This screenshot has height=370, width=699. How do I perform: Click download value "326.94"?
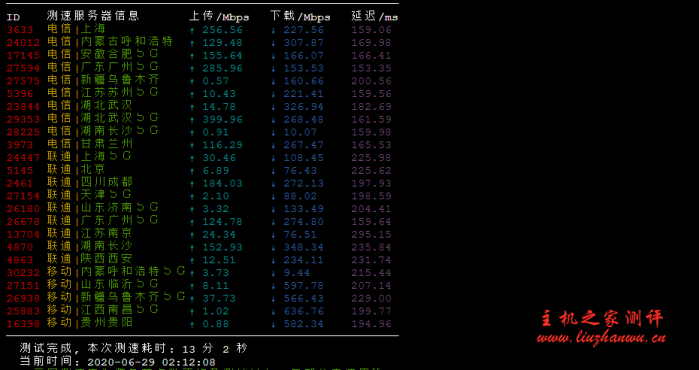[304, 107]
